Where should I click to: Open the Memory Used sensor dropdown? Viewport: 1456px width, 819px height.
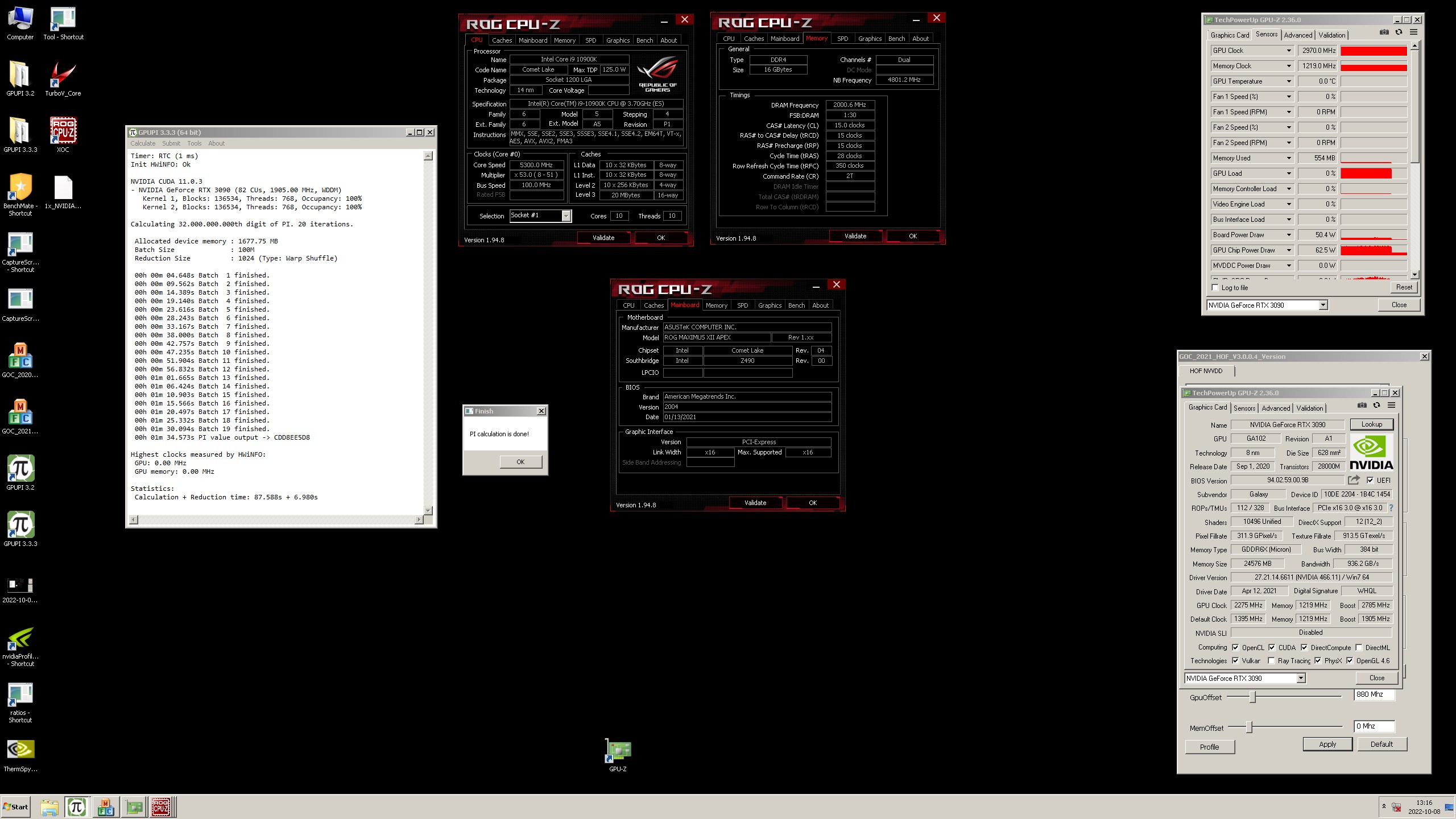tap(1289, 158)
